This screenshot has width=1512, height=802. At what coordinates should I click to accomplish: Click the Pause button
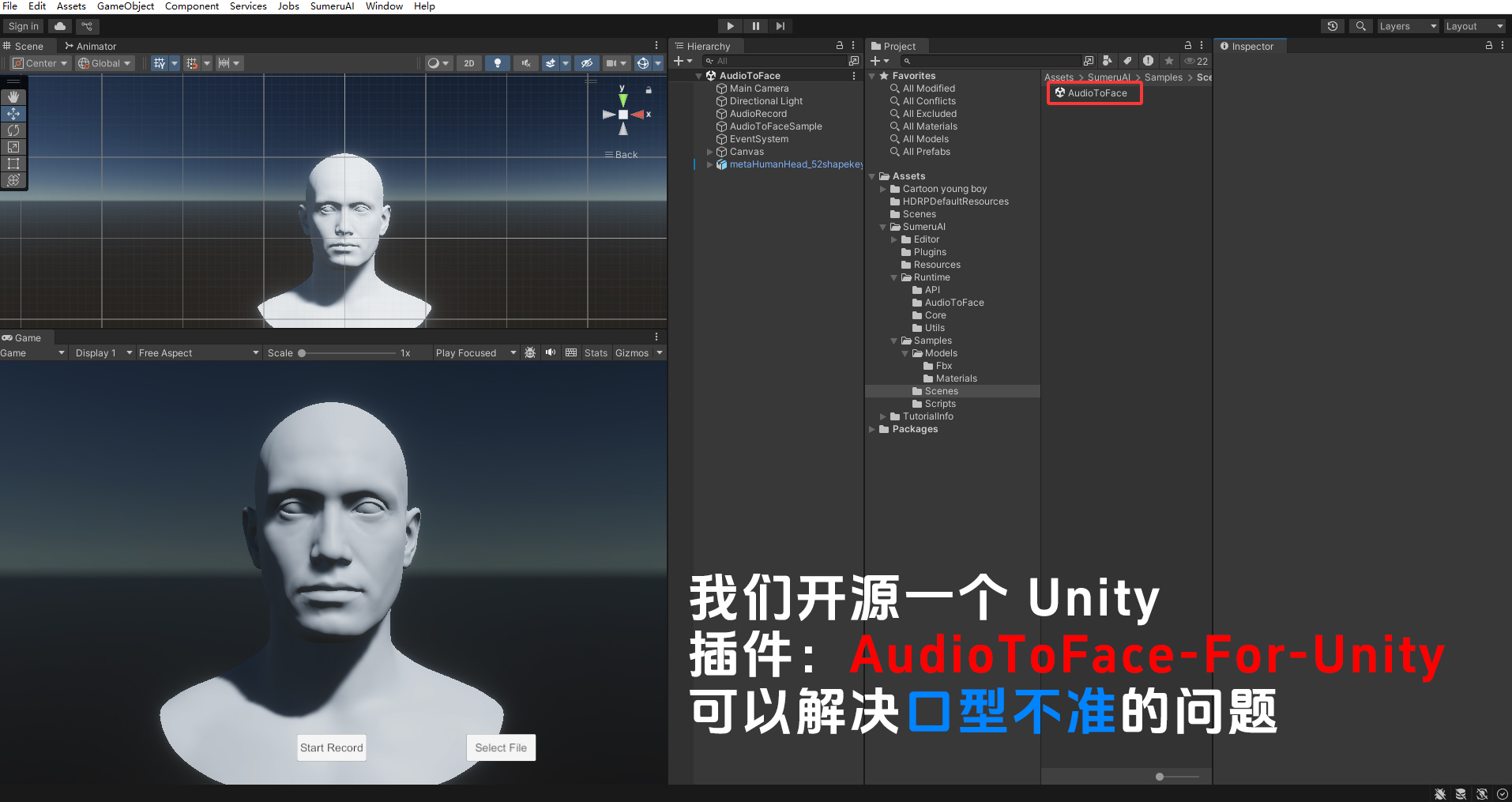coord(756,26)
